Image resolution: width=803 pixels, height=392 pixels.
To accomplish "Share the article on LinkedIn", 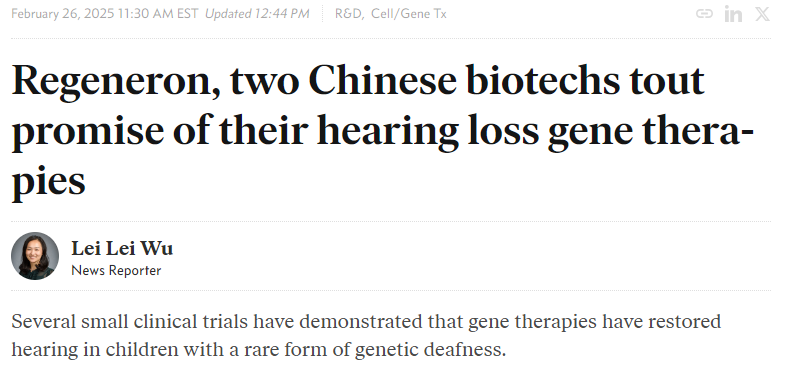I will 733,14.
